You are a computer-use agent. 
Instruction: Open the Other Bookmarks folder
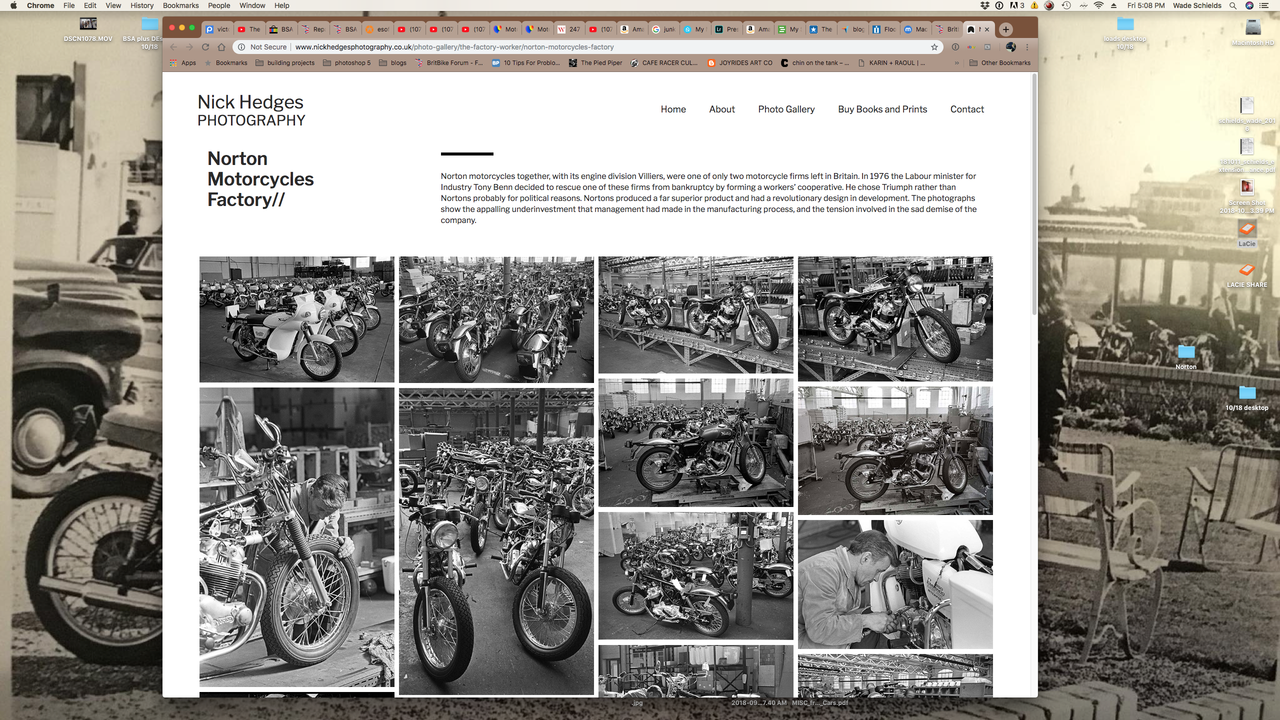[1000, 63]
